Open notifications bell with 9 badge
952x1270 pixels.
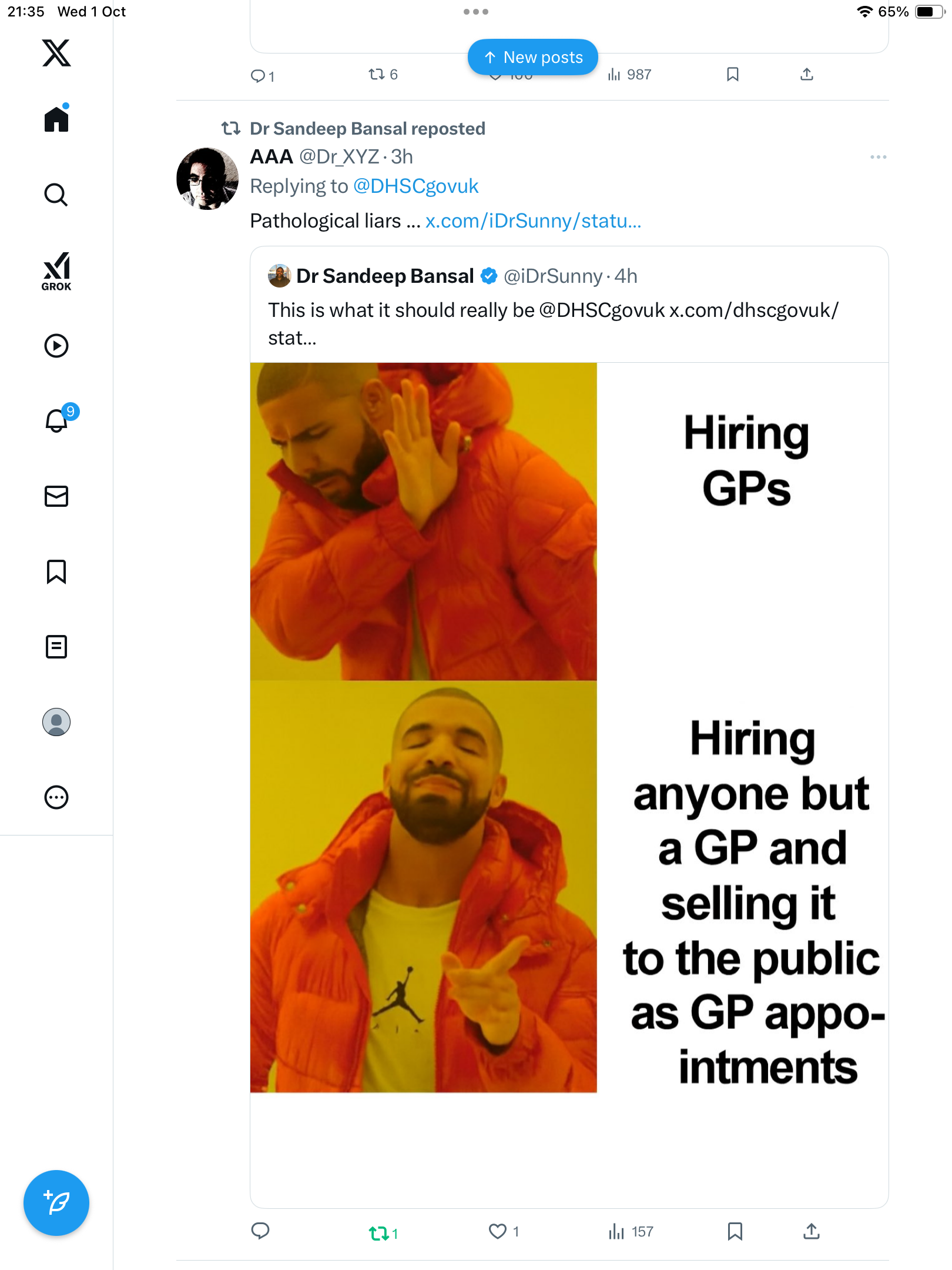pyautogui.click(x=58, y=420)
